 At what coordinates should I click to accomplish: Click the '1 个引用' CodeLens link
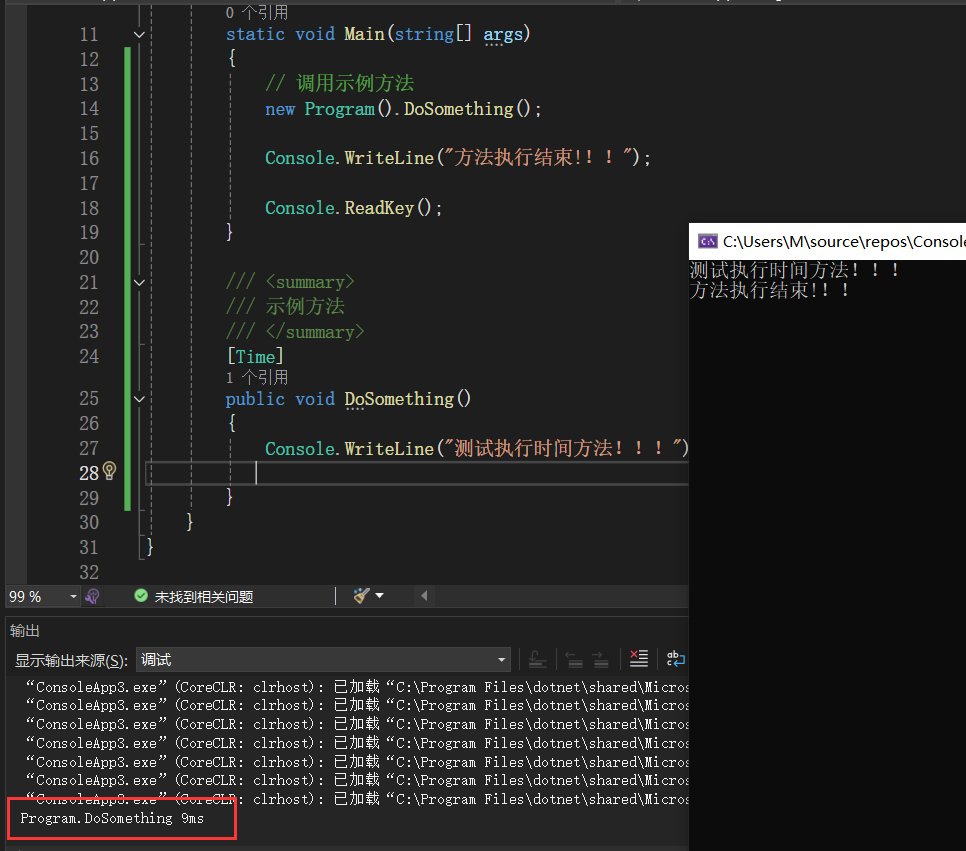(257, 377)
